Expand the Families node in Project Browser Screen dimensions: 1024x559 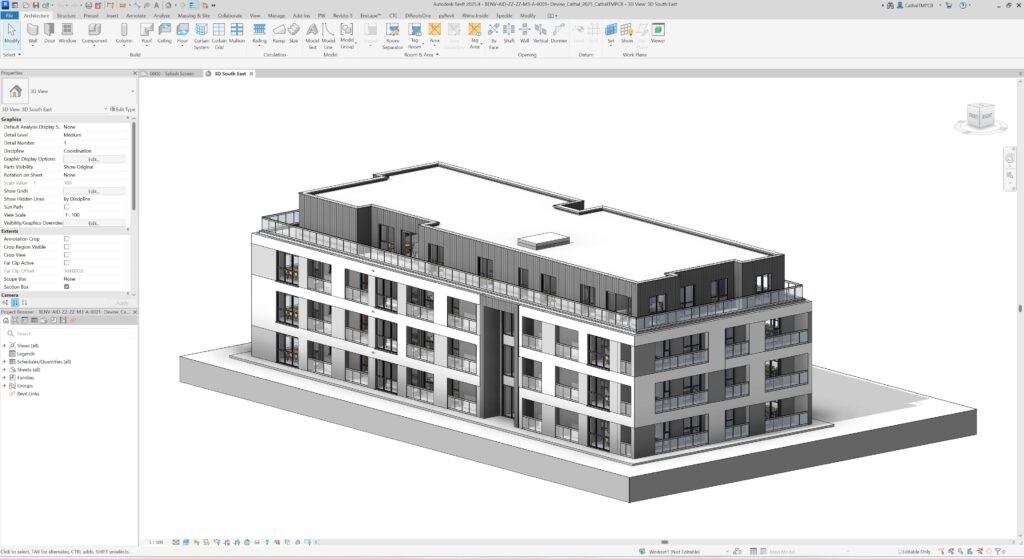[4, 377]
